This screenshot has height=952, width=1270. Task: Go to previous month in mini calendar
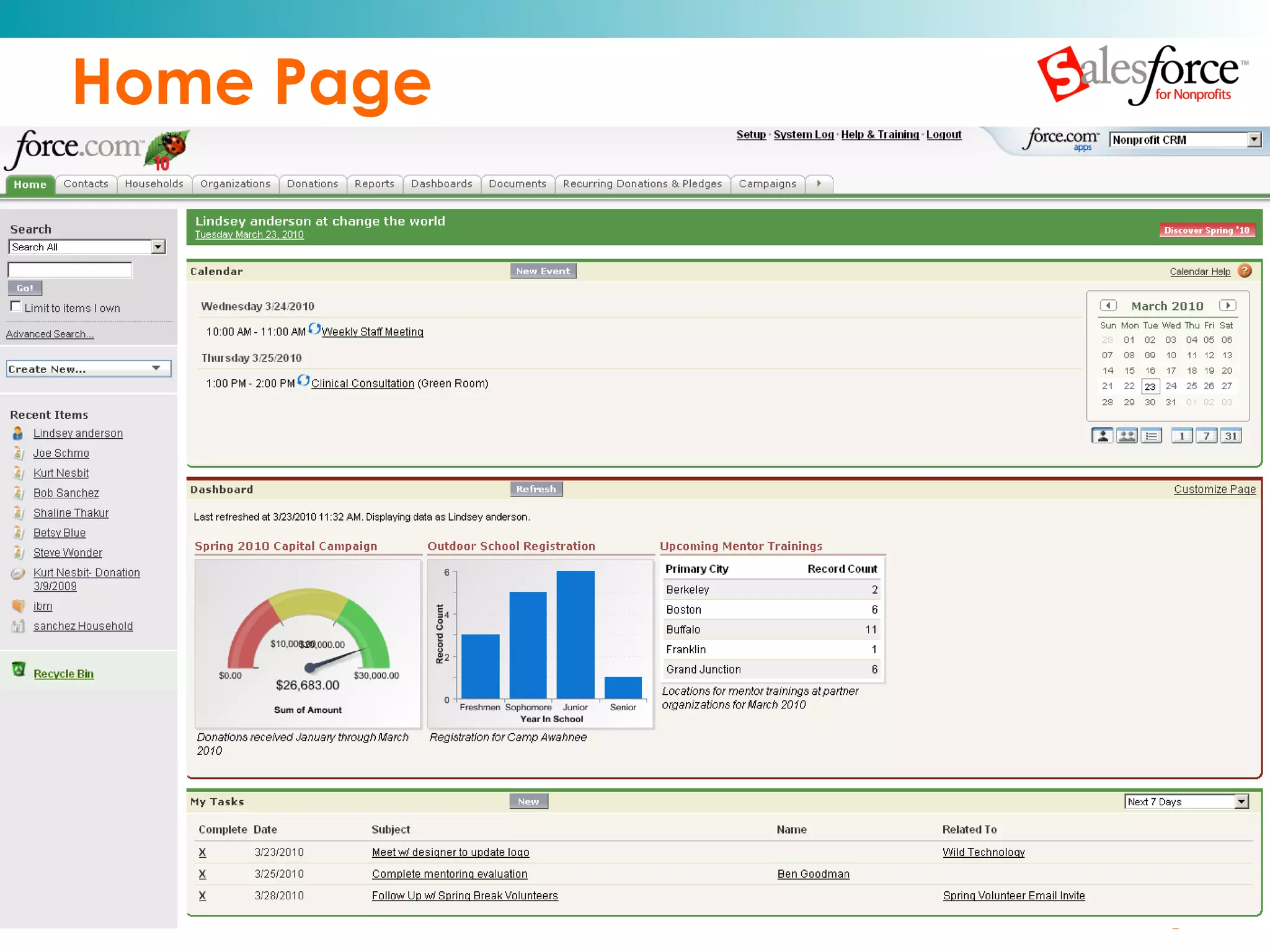1108,306
